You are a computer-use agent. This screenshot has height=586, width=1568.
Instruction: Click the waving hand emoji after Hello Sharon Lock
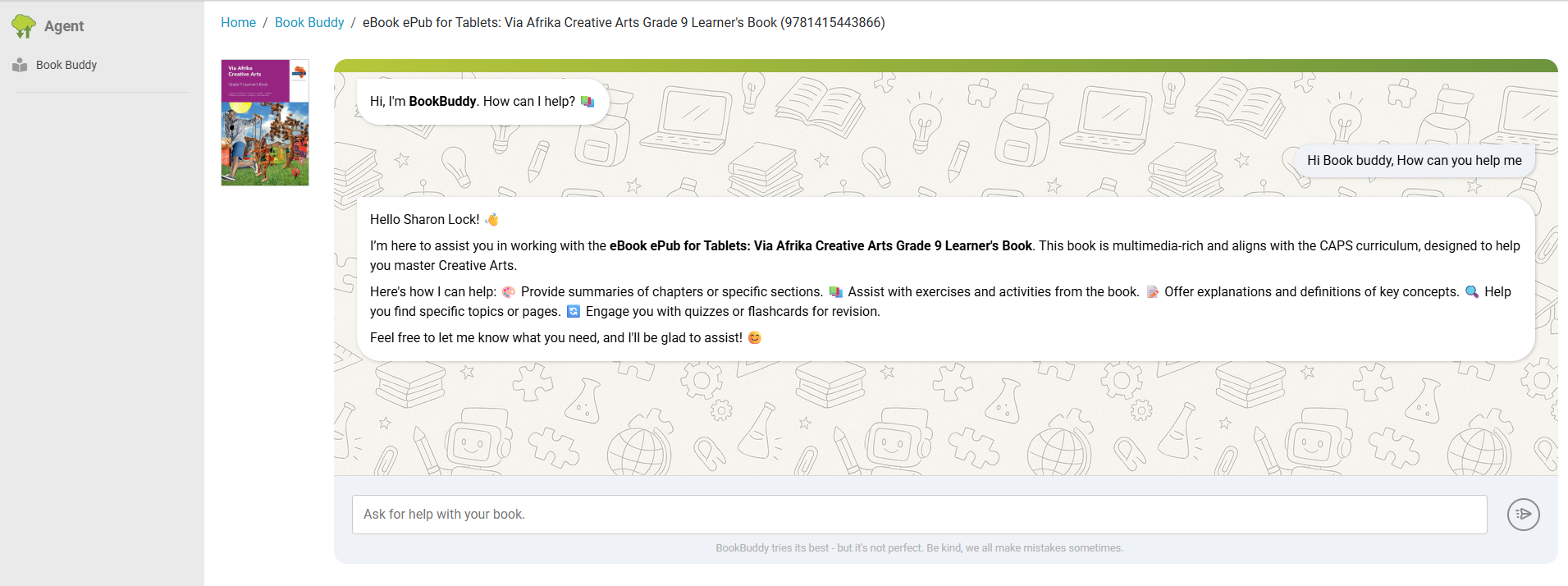point(491,219)
